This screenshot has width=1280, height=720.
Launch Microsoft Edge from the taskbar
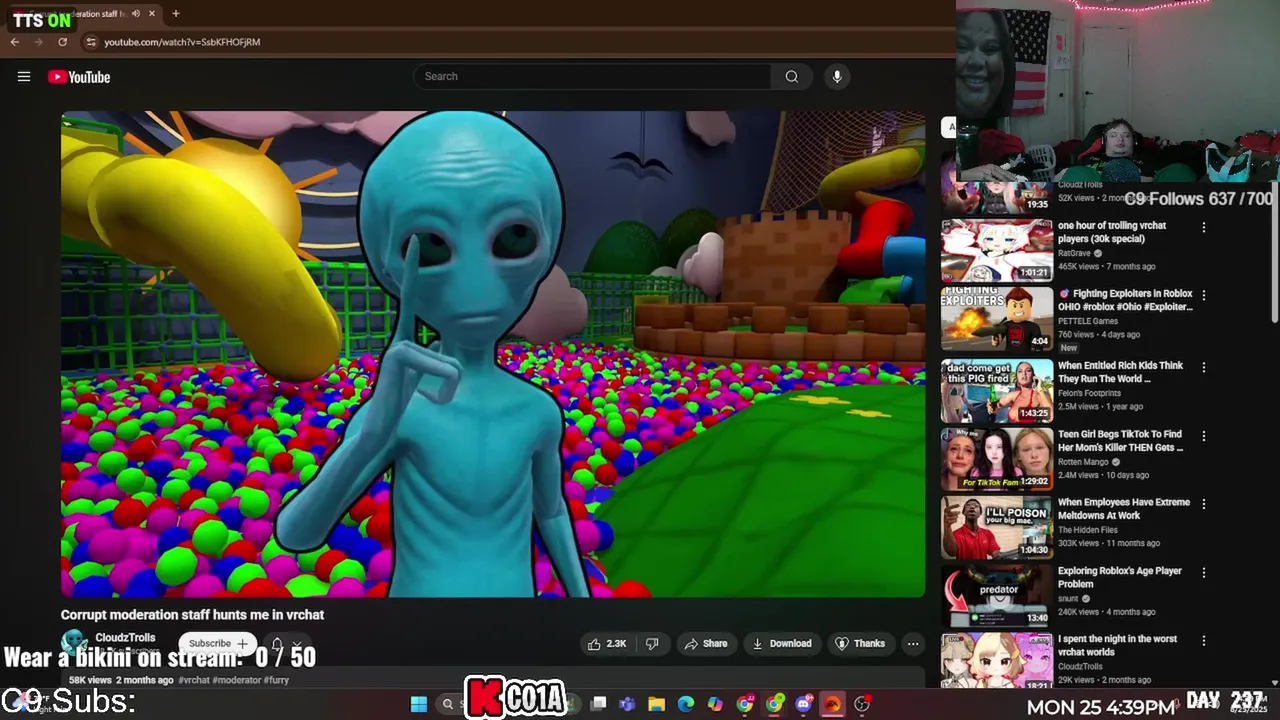point(685,704)
